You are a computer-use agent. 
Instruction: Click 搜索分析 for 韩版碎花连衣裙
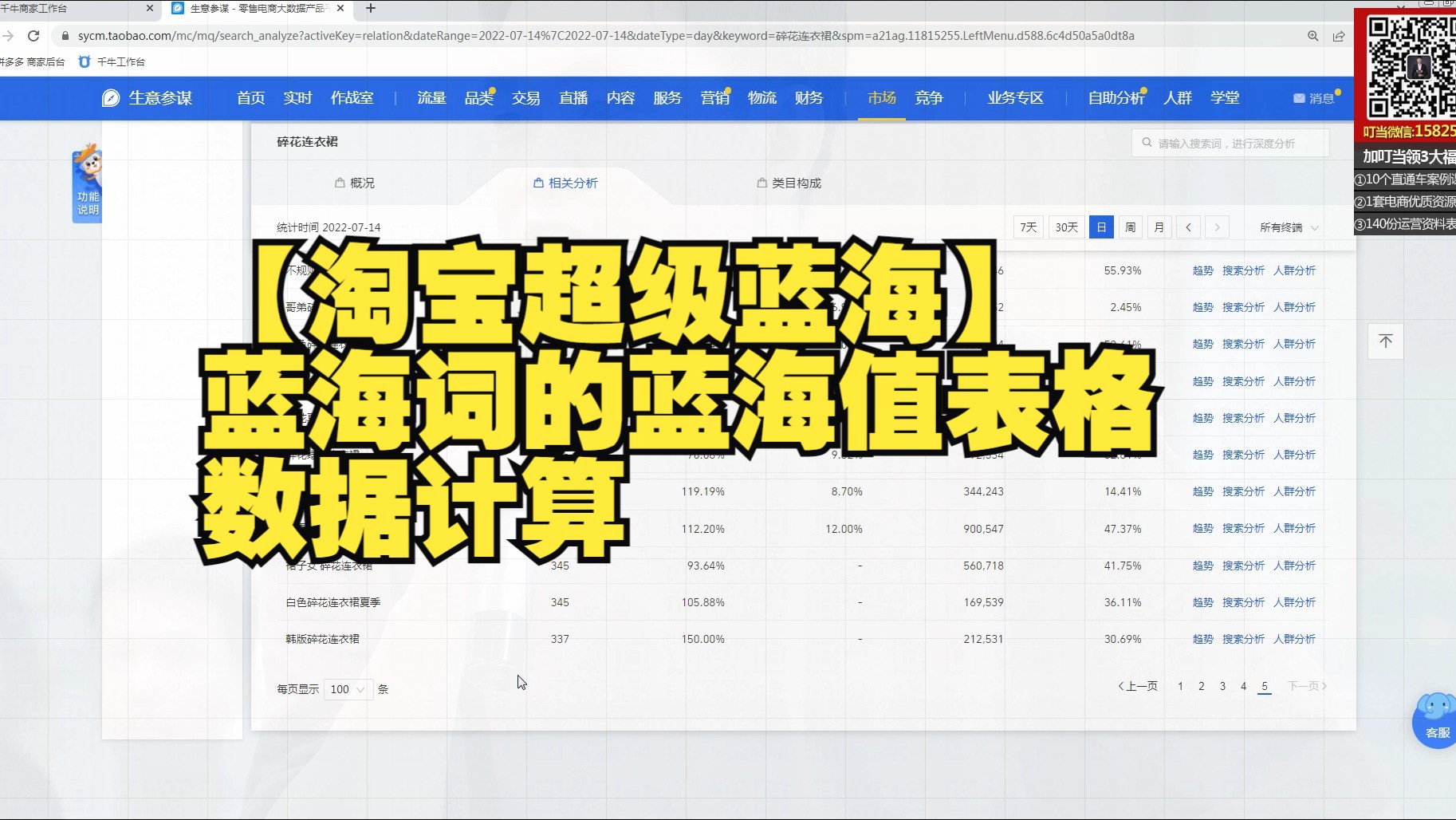pos(1243,638)
